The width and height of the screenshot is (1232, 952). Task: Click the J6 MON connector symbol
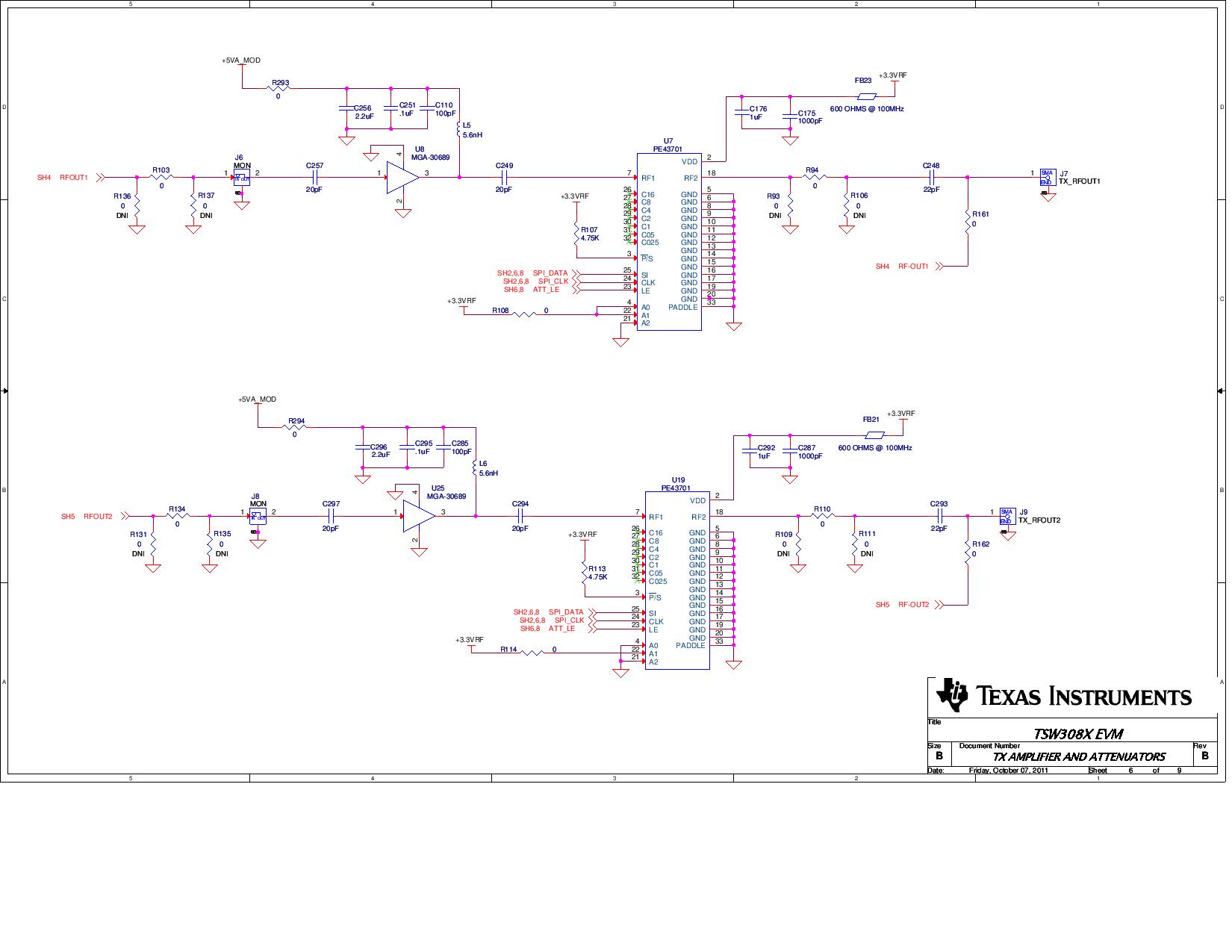coord(241,178)
